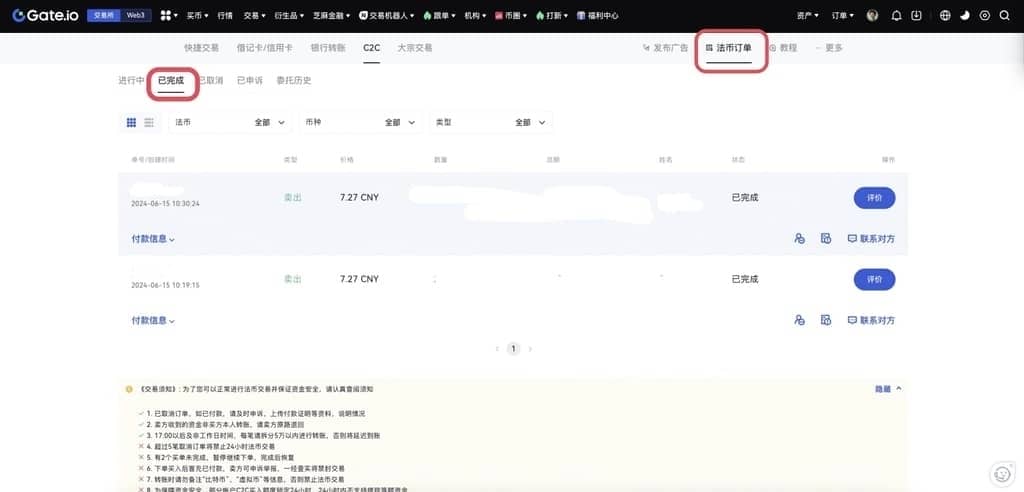Toggle dark mode moon icon
1024x492 pixels.
[x=965, y=16]
